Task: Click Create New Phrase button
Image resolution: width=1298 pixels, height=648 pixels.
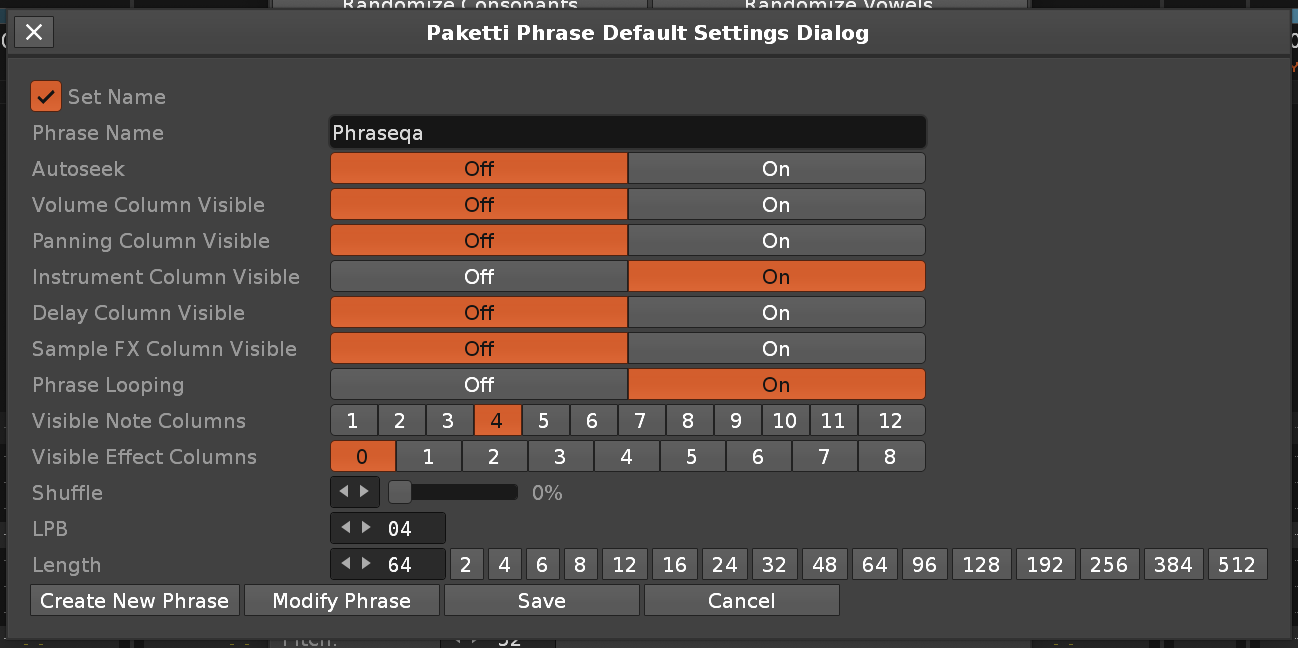Action: [x=135, y=601]
